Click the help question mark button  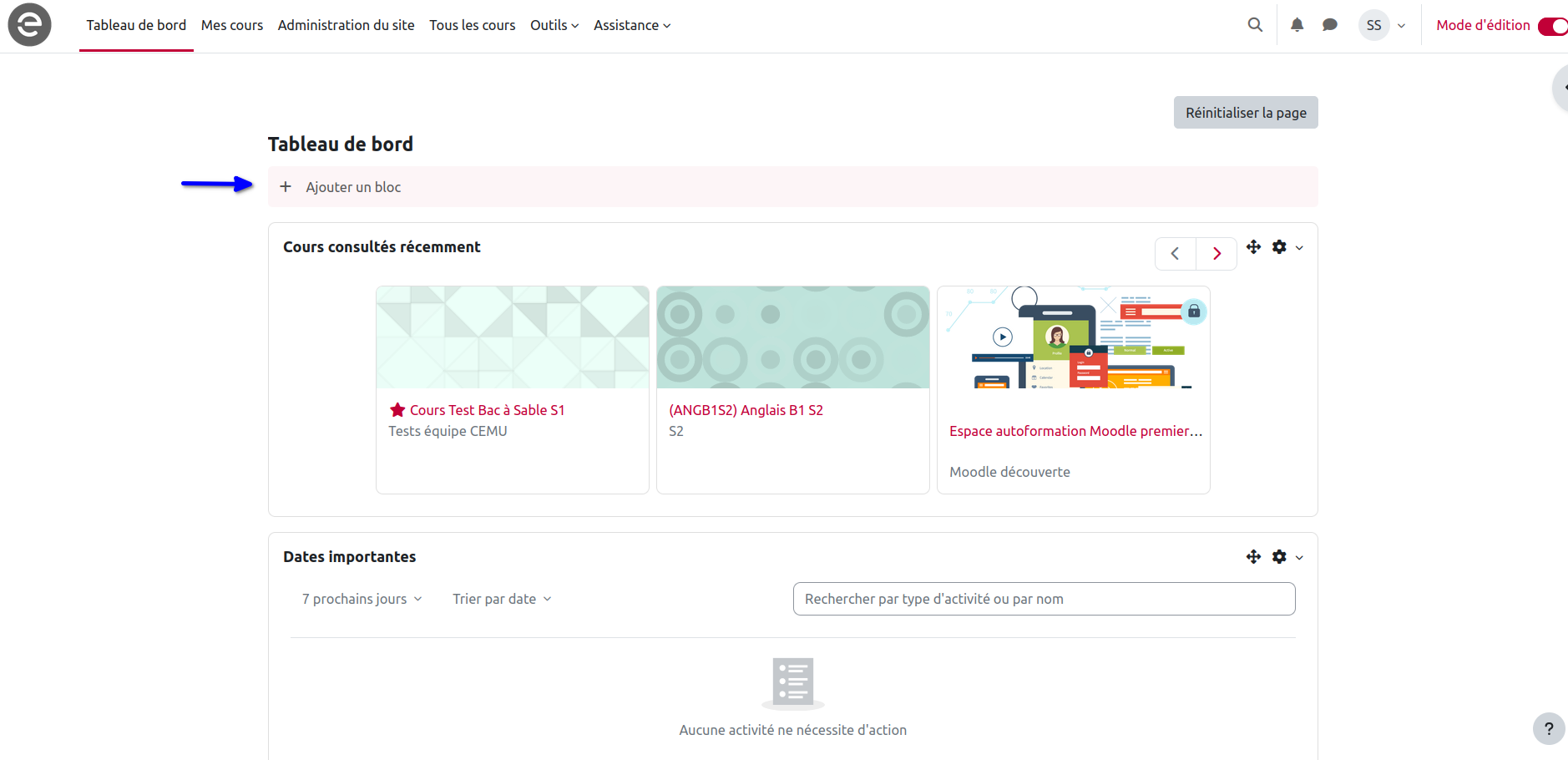(x=1548, y=729)
